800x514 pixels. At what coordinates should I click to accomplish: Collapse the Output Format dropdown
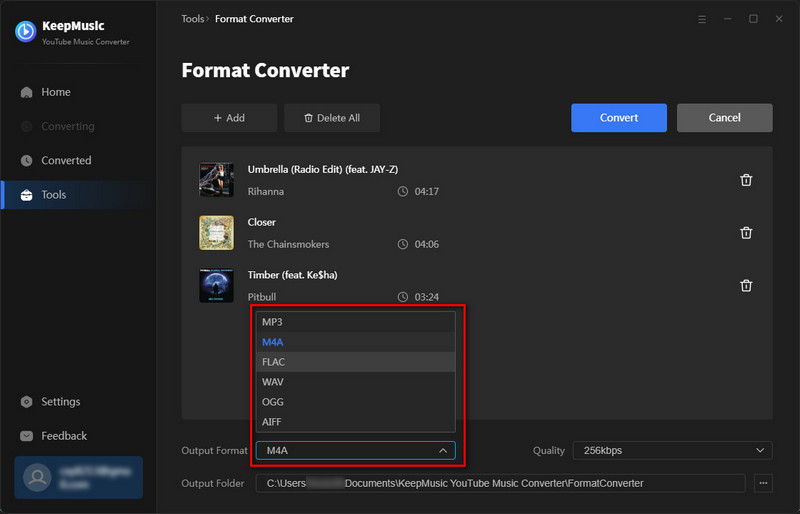pos(356,451)
